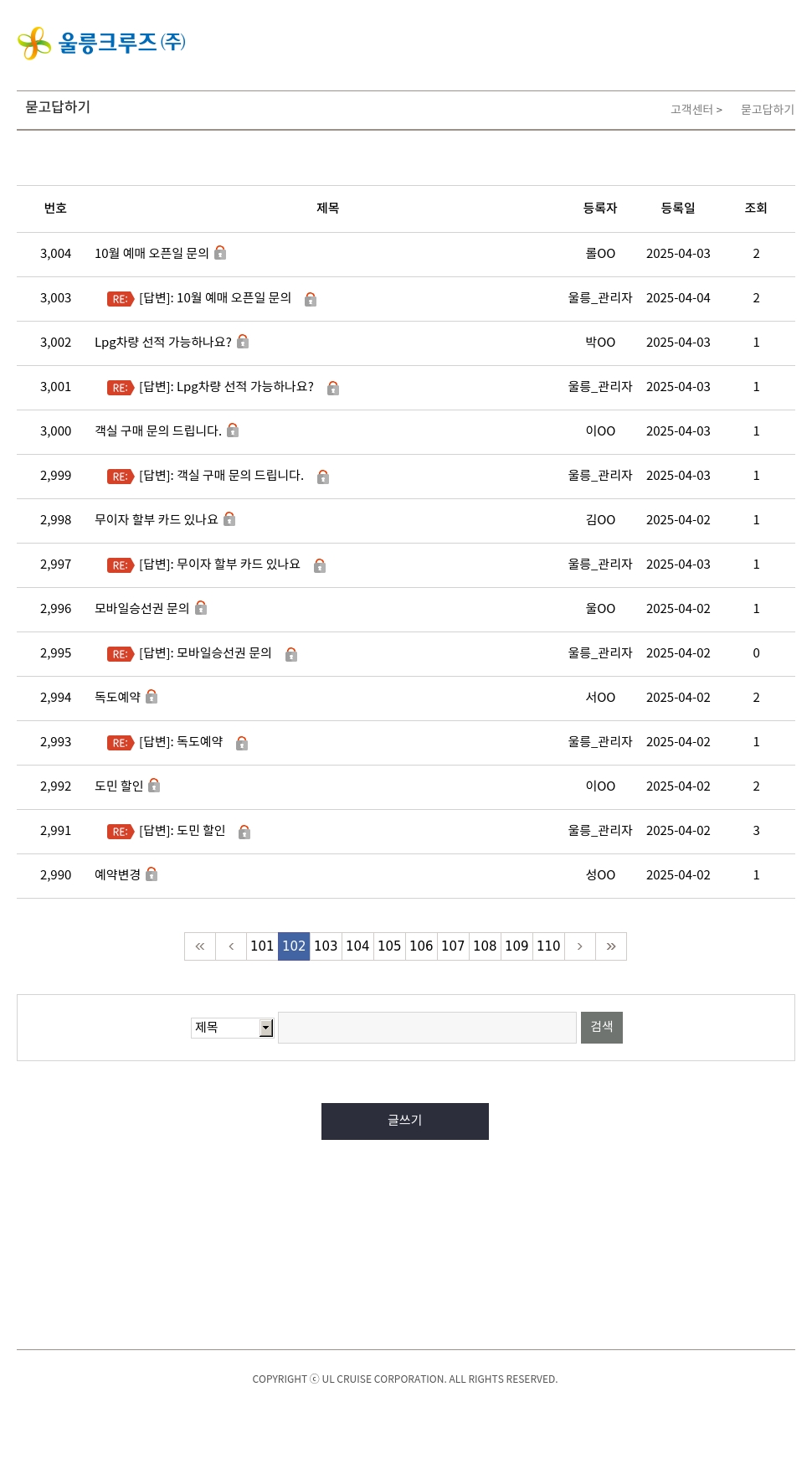Click the search keyword input field
This screenshot has height=1459, width=812.
coord(427,1028)
